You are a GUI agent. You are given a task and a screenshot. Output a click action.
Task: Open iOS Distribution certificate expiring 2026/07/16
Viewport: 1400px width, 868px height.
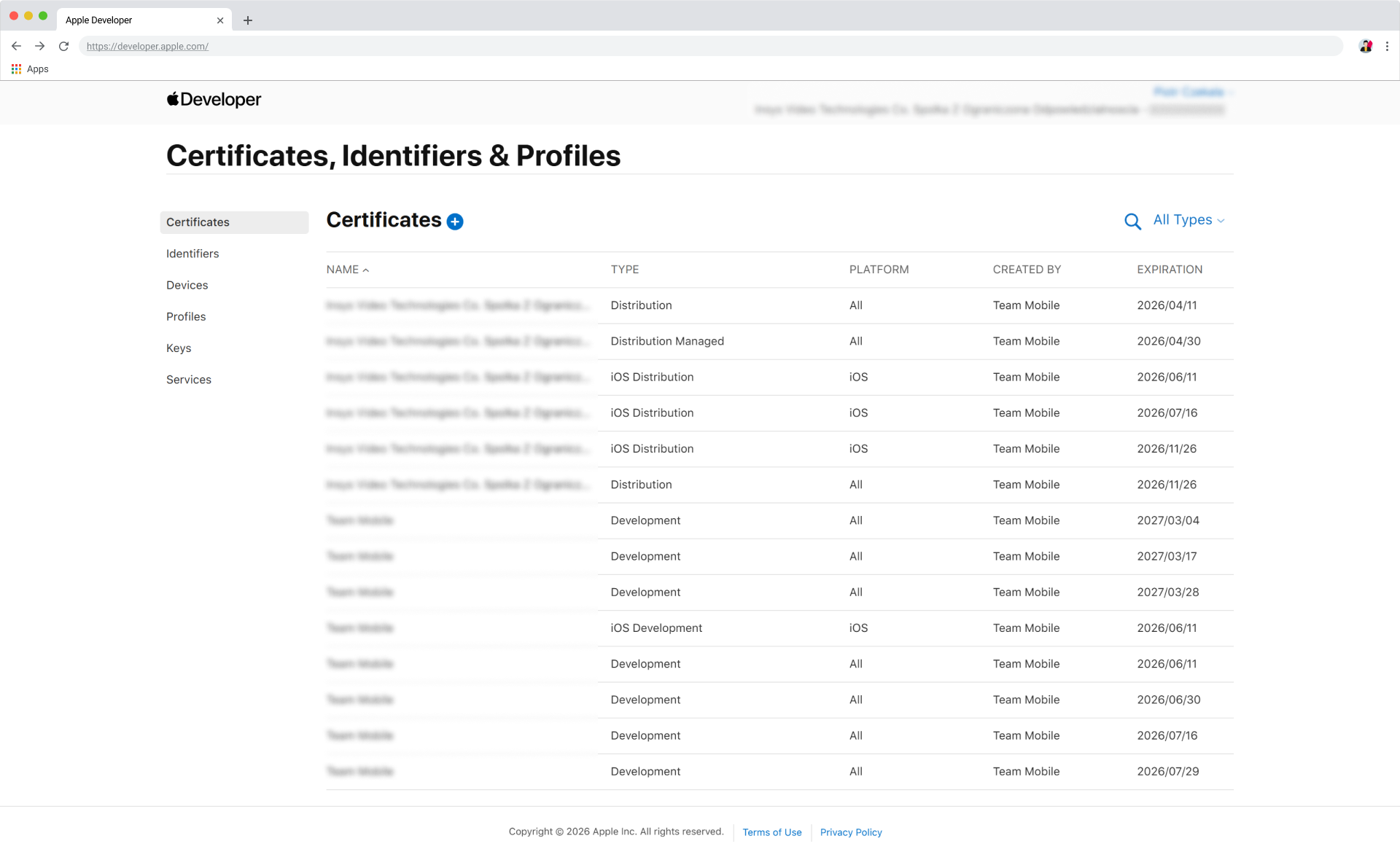780,413
